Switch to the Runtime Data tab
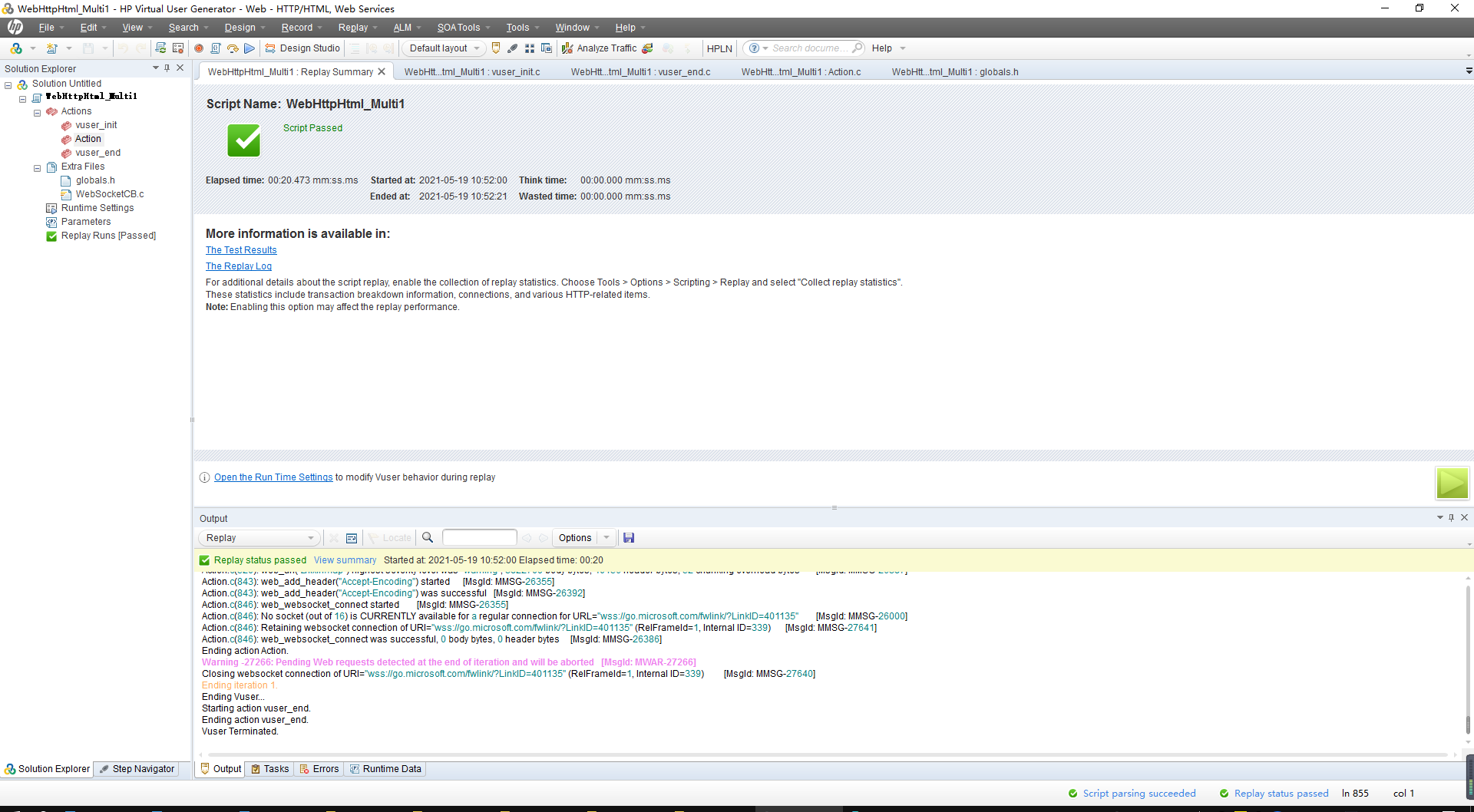This screenshot has width=1474, height=812. pyautogui.click(x=385, y=769)
